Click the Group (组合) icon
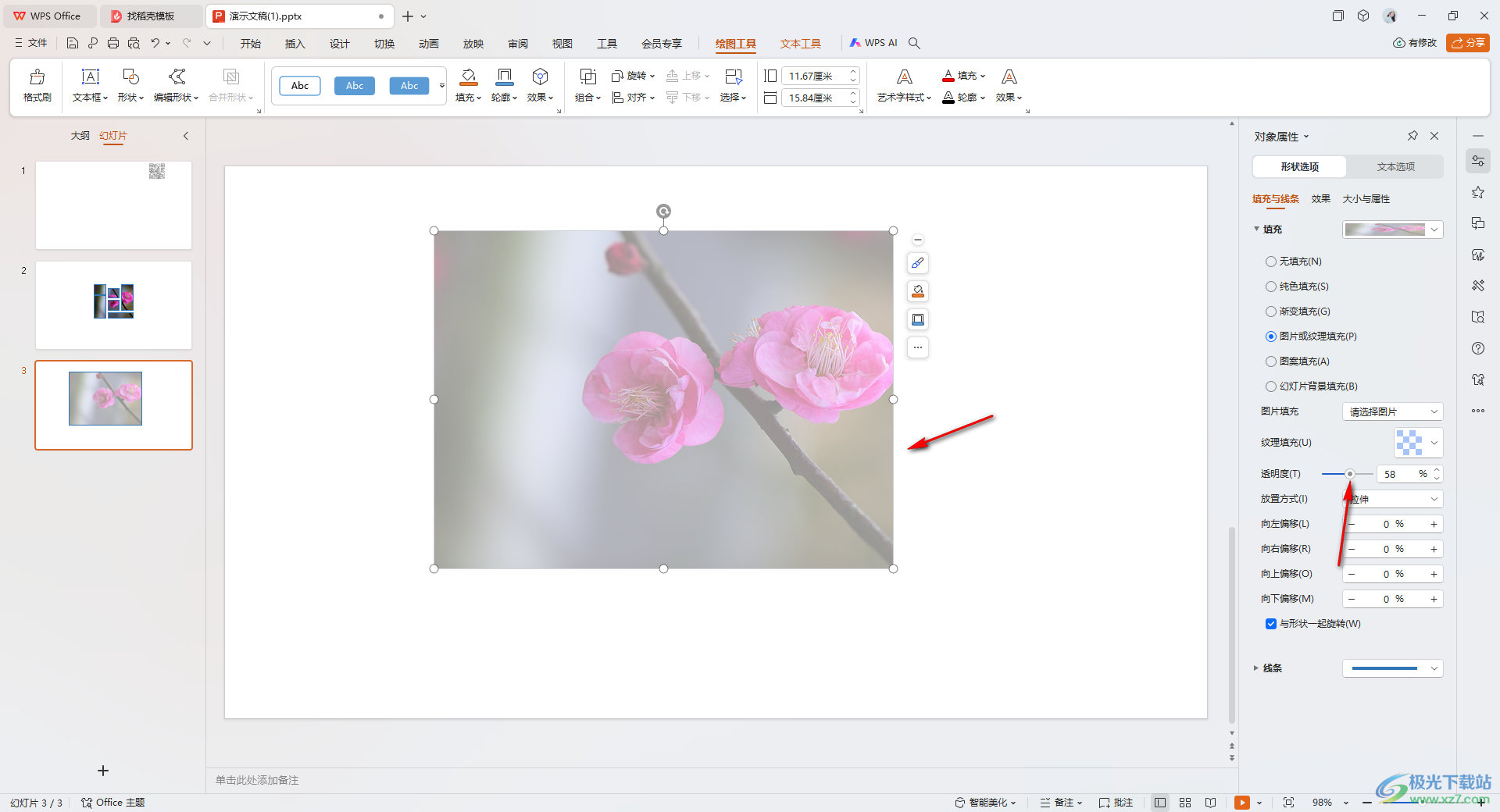Screen dimensions: 1500x812 [587, 77]
